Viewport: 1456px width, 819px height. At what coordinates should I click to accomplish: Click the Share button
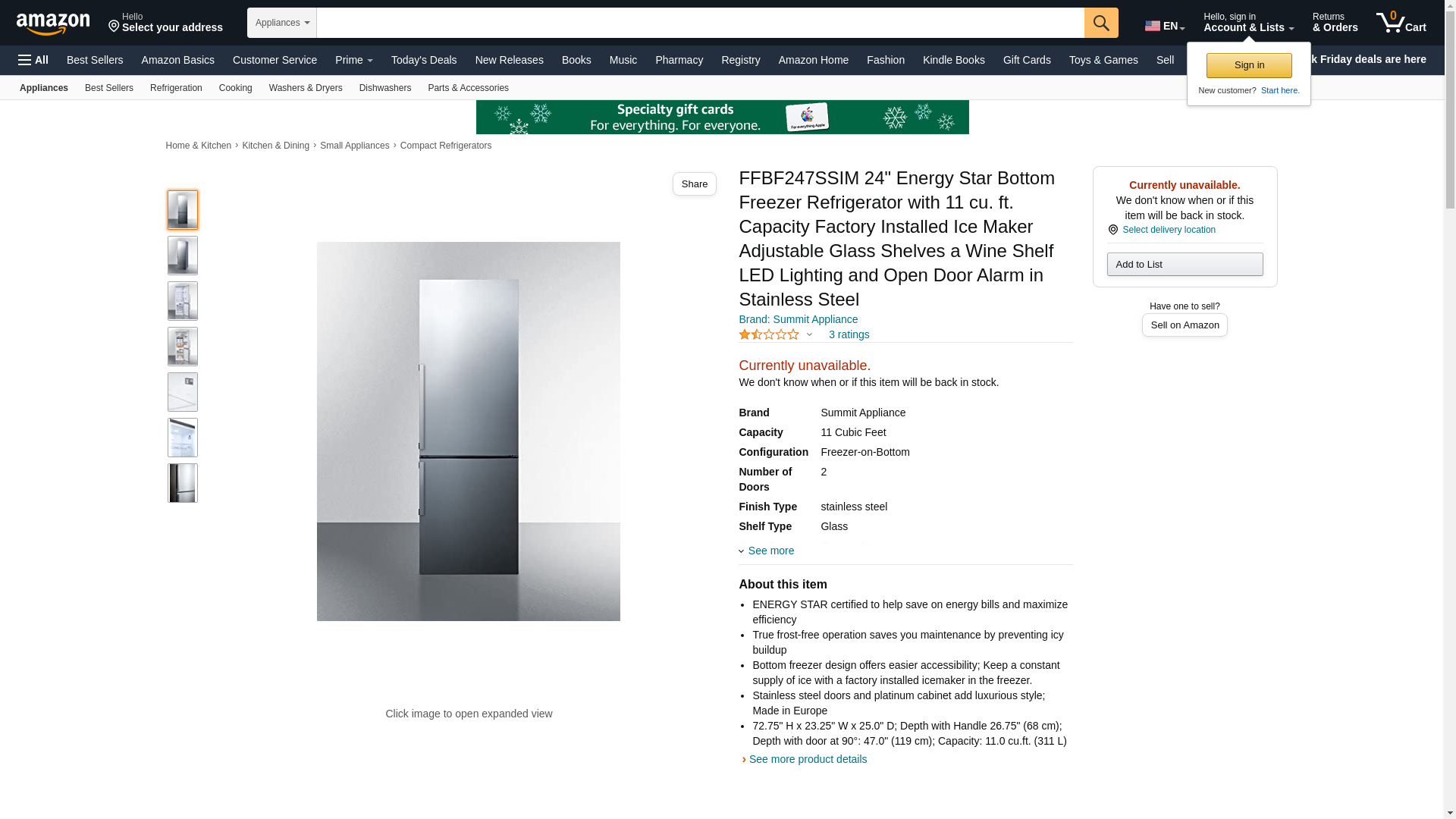click(694, 184)
